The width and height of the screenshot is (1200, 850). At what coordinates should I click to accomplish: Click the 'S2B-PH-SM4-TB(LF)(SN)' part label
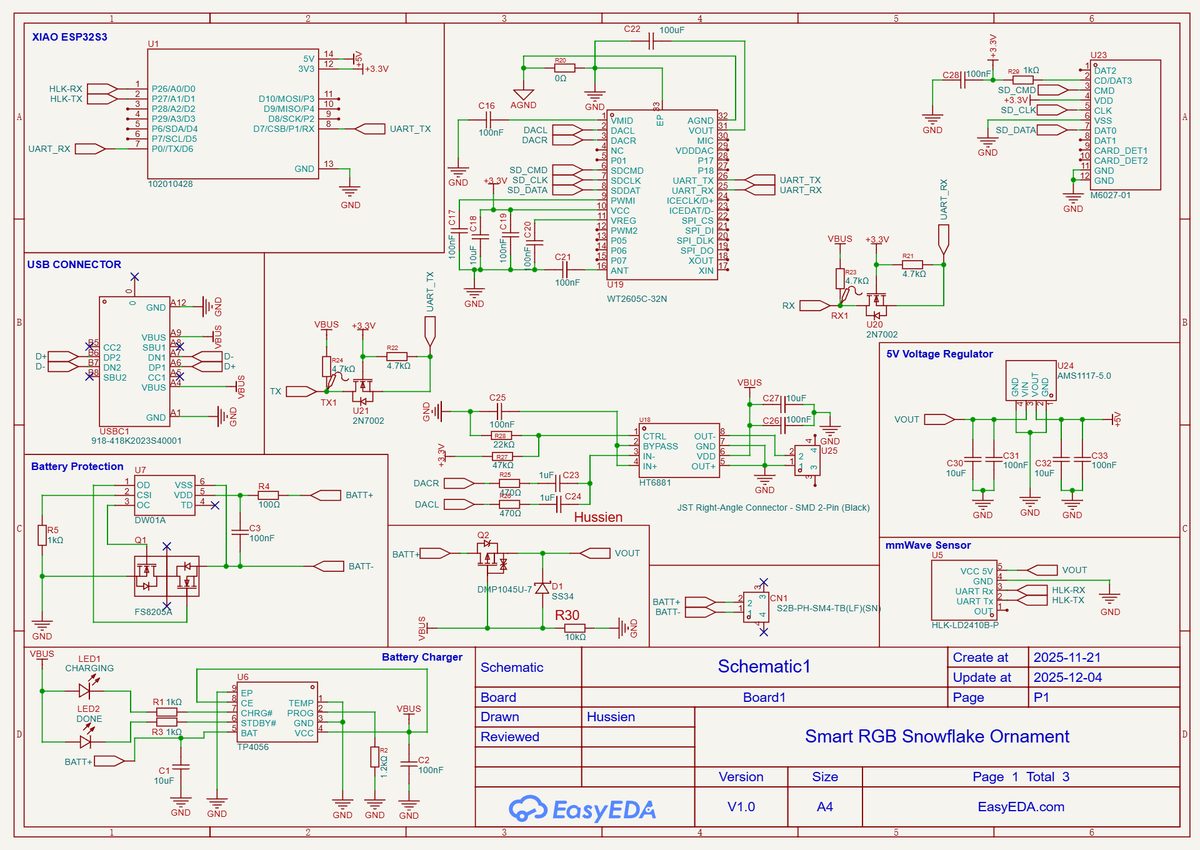pos(827,608)
